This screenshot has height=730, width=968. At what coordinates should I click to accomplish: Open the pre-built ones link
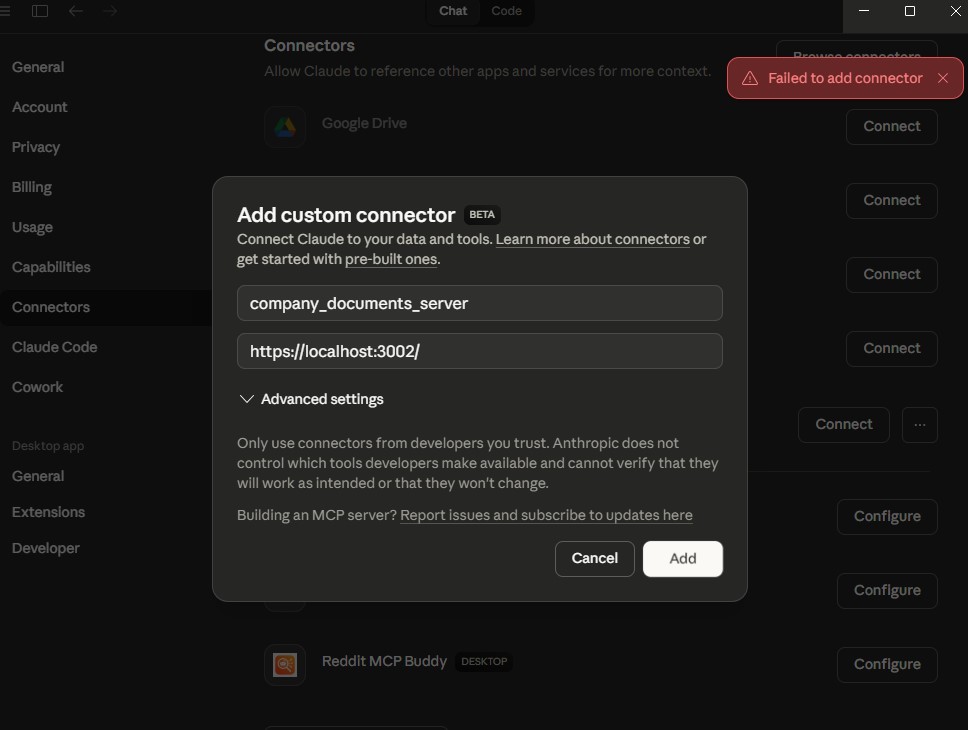[391, 259]
